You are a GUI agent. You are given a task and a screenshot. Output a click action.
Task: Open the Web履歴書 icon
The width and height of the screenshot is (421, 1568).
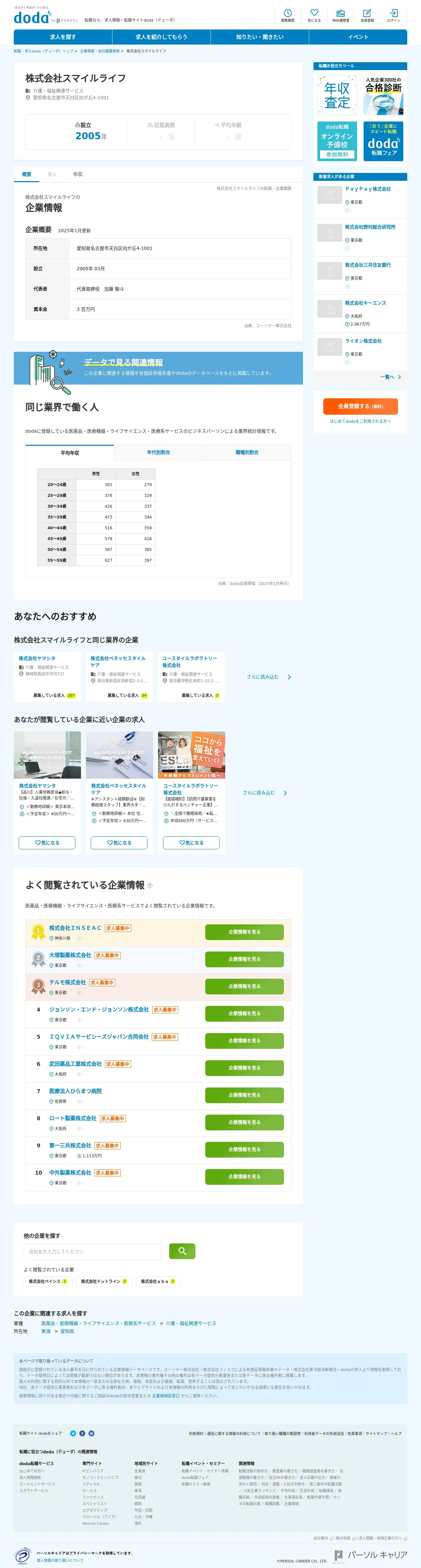click(341, 15)
